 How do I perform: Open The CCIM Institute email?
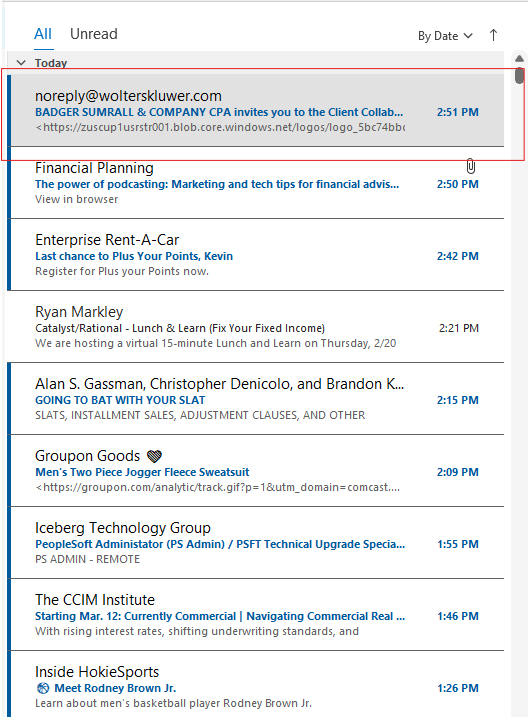(x=256, y=615)
